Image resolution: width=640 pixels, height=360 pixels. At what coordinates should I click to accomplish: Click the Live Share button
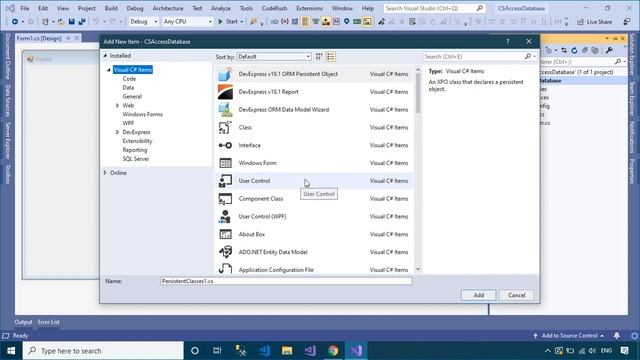[594, 22]
